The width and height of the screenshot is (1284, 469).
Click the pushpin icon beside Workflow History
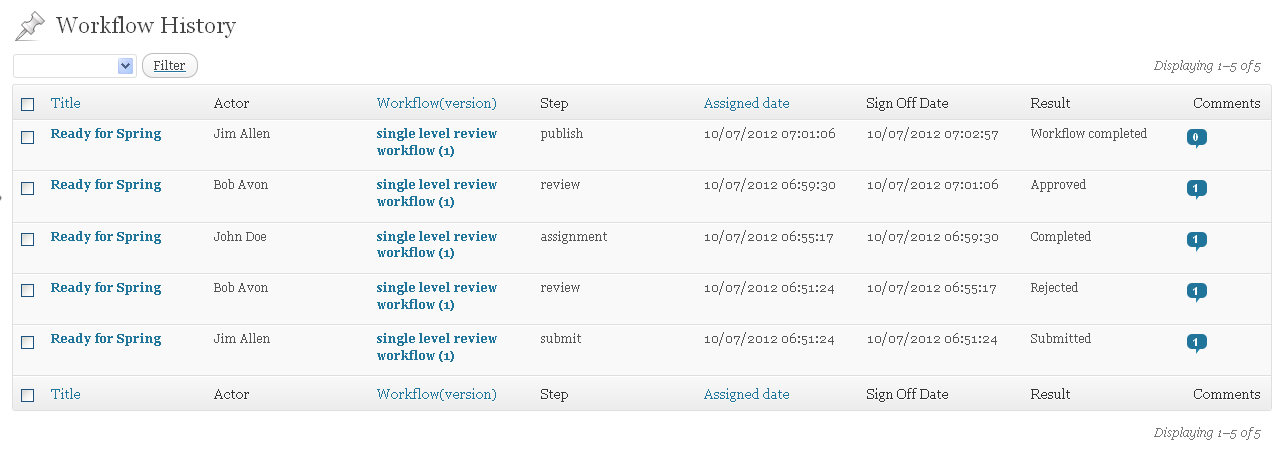(30, 27)
